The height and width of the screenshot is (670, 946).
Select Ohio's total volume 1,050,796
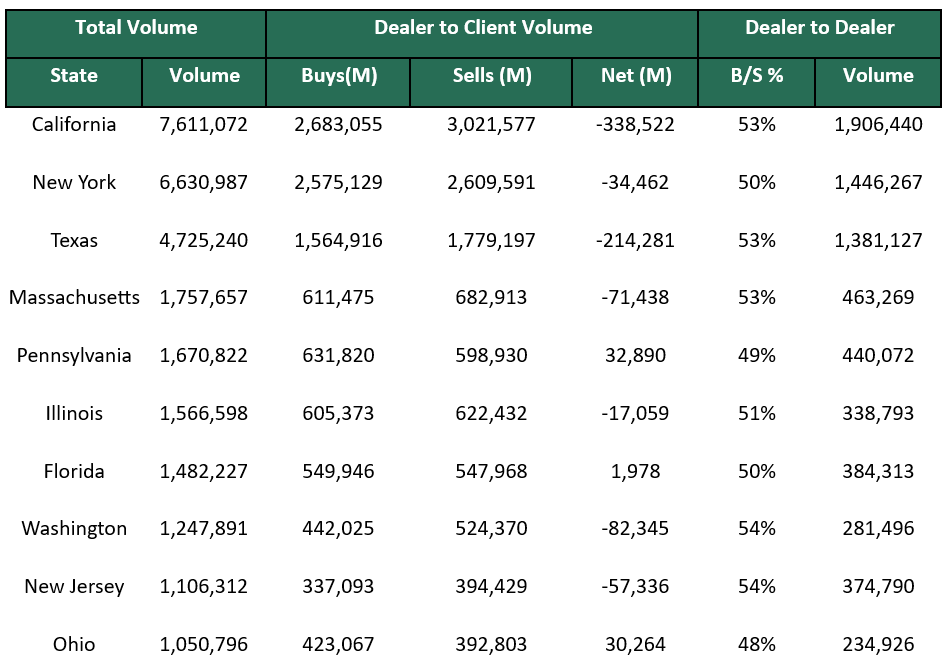(203, 644)
